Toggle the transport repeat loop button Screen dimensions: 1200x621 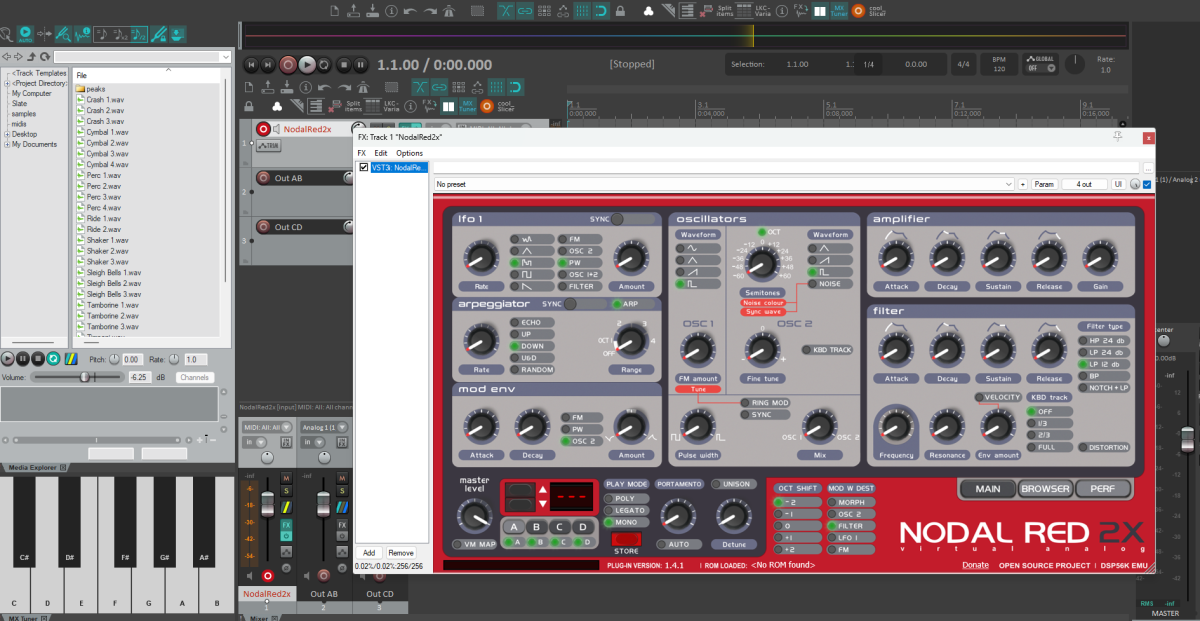(x=324, y=64)
